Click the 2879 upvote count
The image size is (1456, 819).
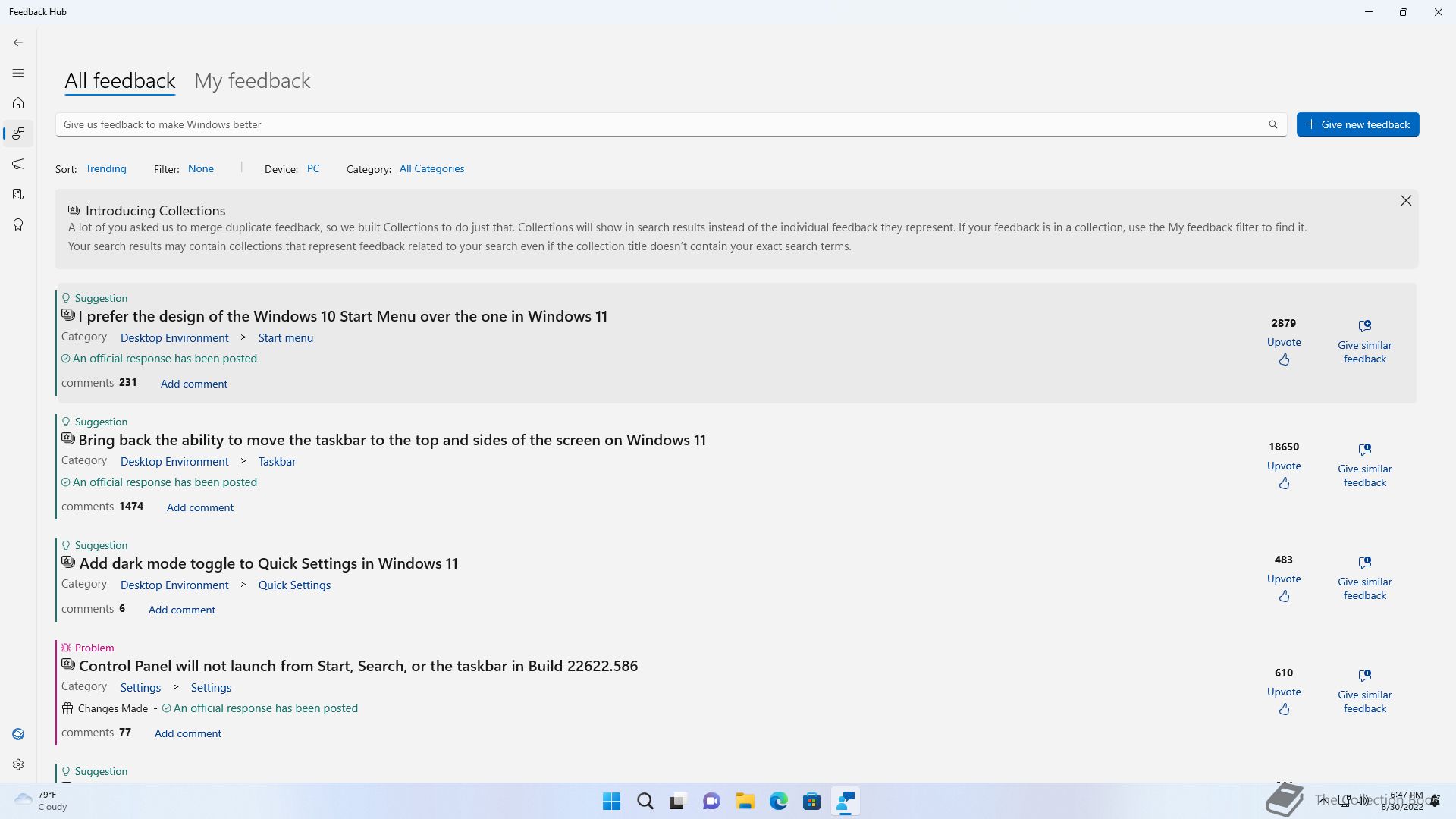[1284, 323]
